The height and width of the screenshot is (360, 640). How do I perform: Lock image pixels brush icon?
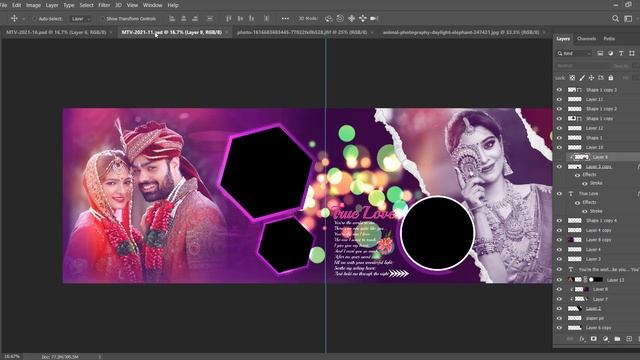coord(582,78)
